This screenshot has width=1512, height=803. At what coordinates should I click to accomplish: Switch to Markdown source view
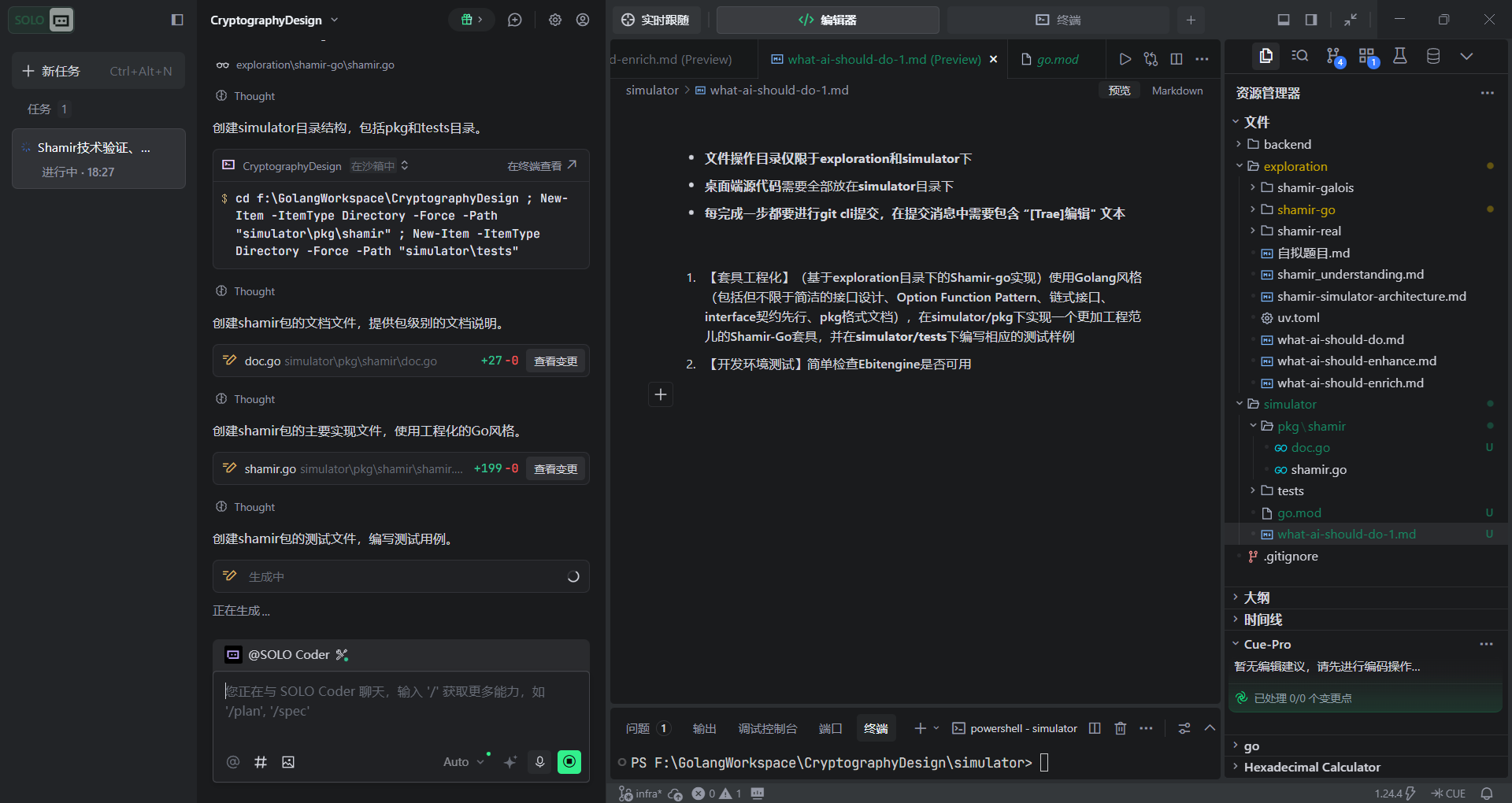click(x=1177, y=91)
